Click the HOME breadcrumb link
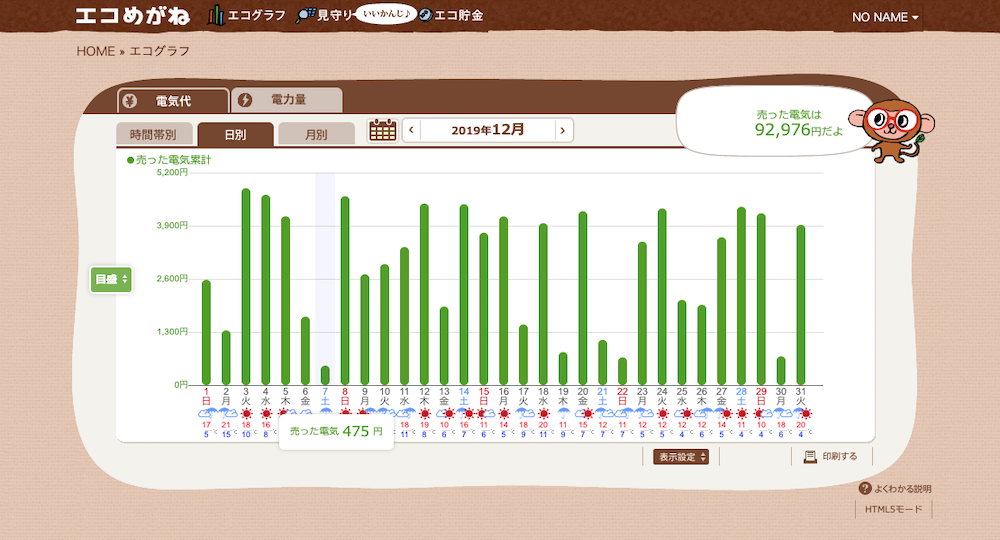1000x540 pixels. (x=95, y=51)
